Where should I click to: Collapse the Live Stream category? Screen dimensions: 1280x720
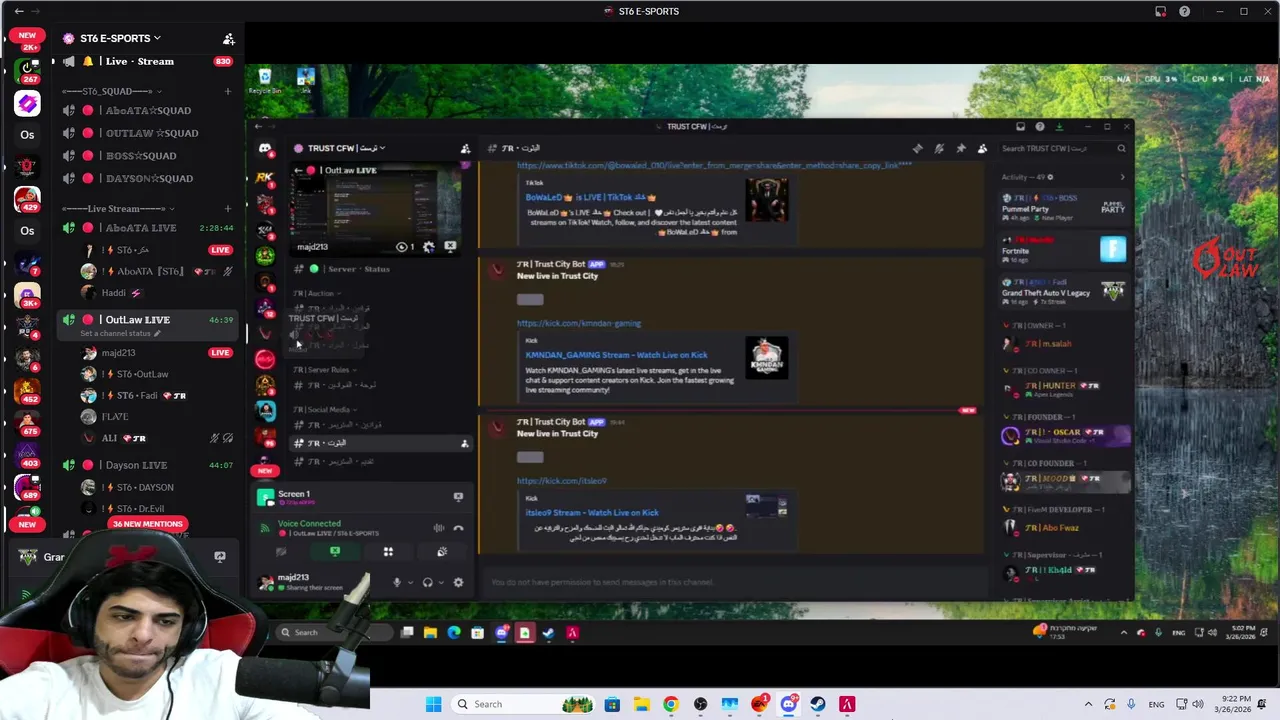(118, 209)
